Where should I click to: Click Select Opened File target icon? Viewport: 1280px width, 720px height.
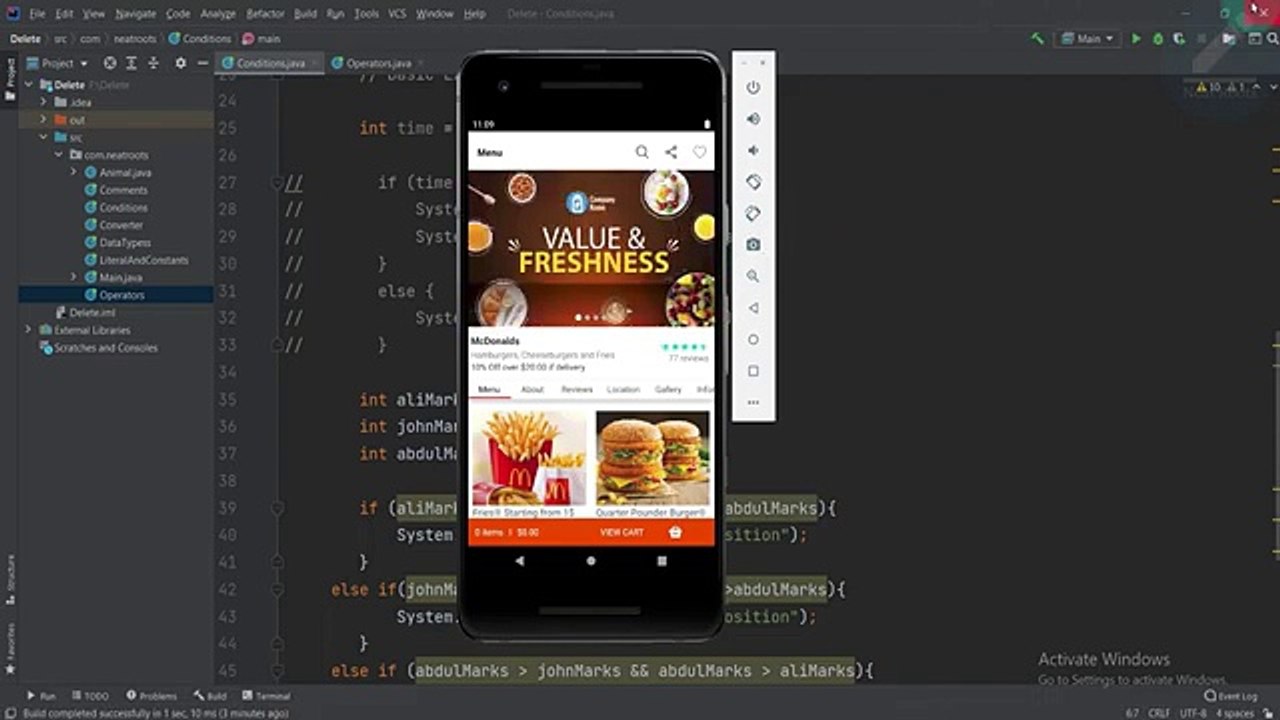click(110, 63)
